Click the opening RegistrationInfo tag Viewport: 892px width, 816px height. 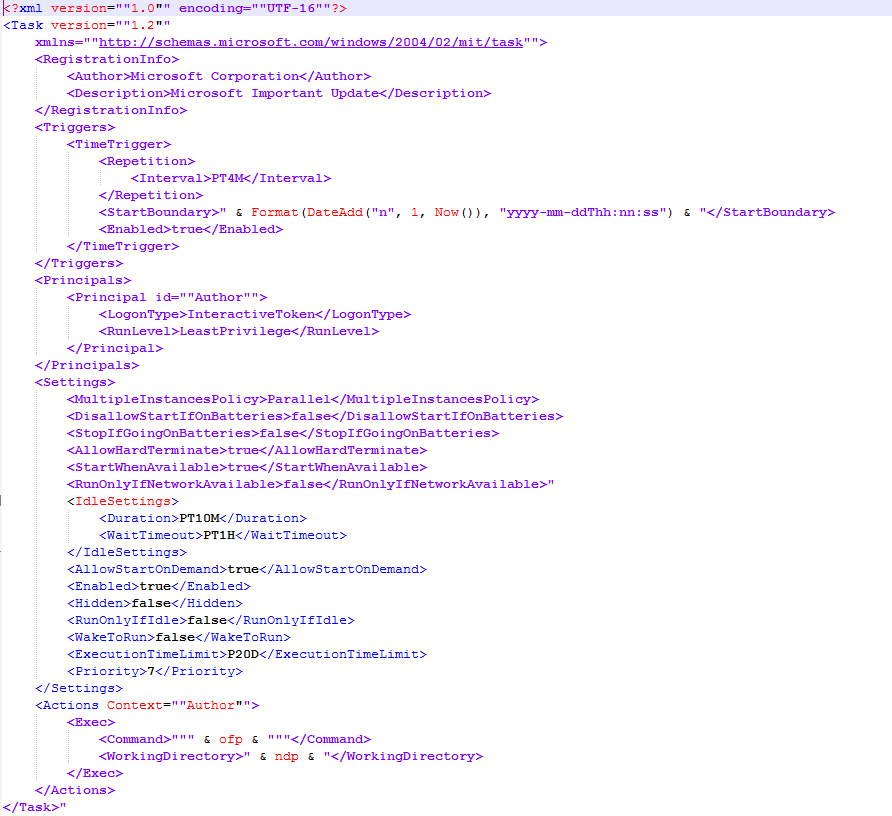point(107,59)
